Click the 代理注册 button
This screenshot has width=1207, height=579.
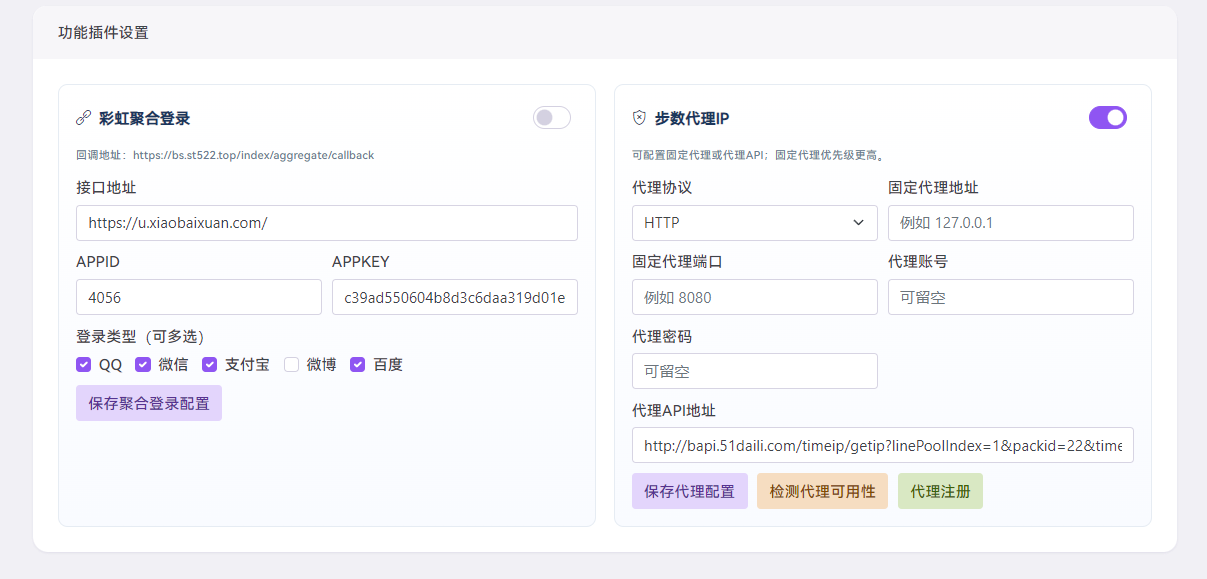click(940, 491)
